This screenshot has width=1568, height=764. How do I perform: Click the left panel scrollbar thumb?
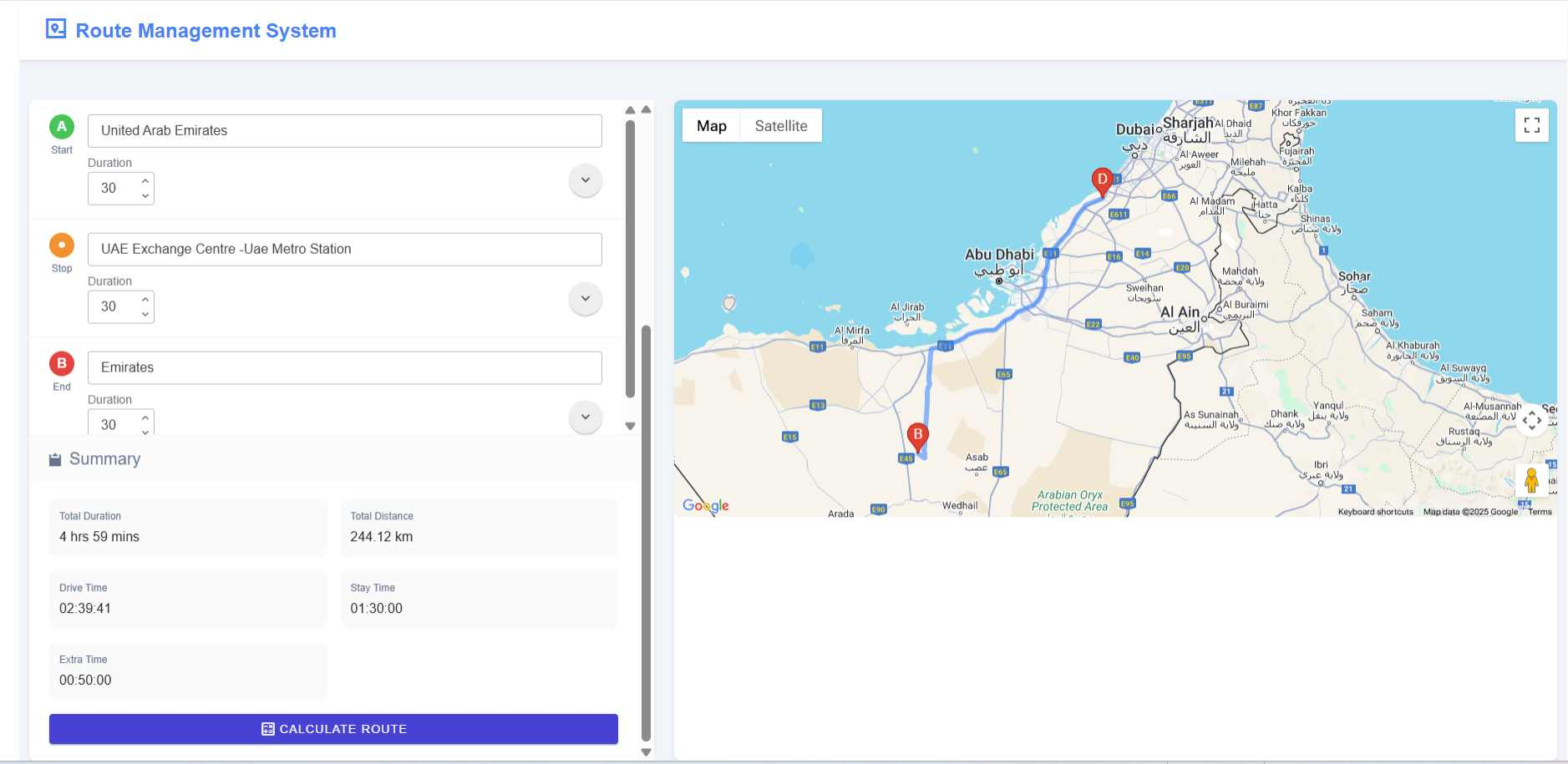pos(646,533)
